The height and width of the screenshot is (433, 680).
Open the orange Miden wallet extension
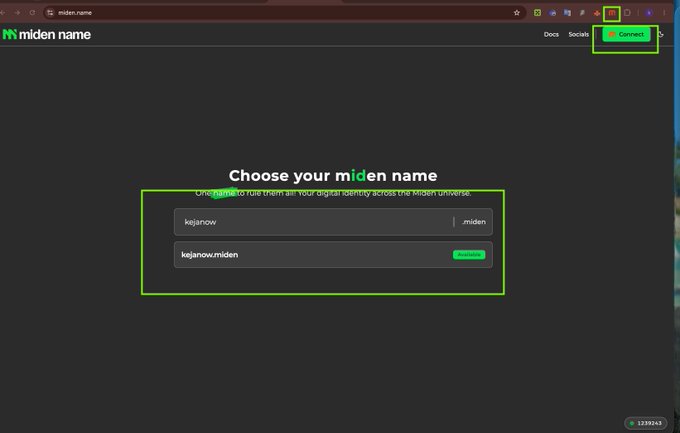coord(611,13)
